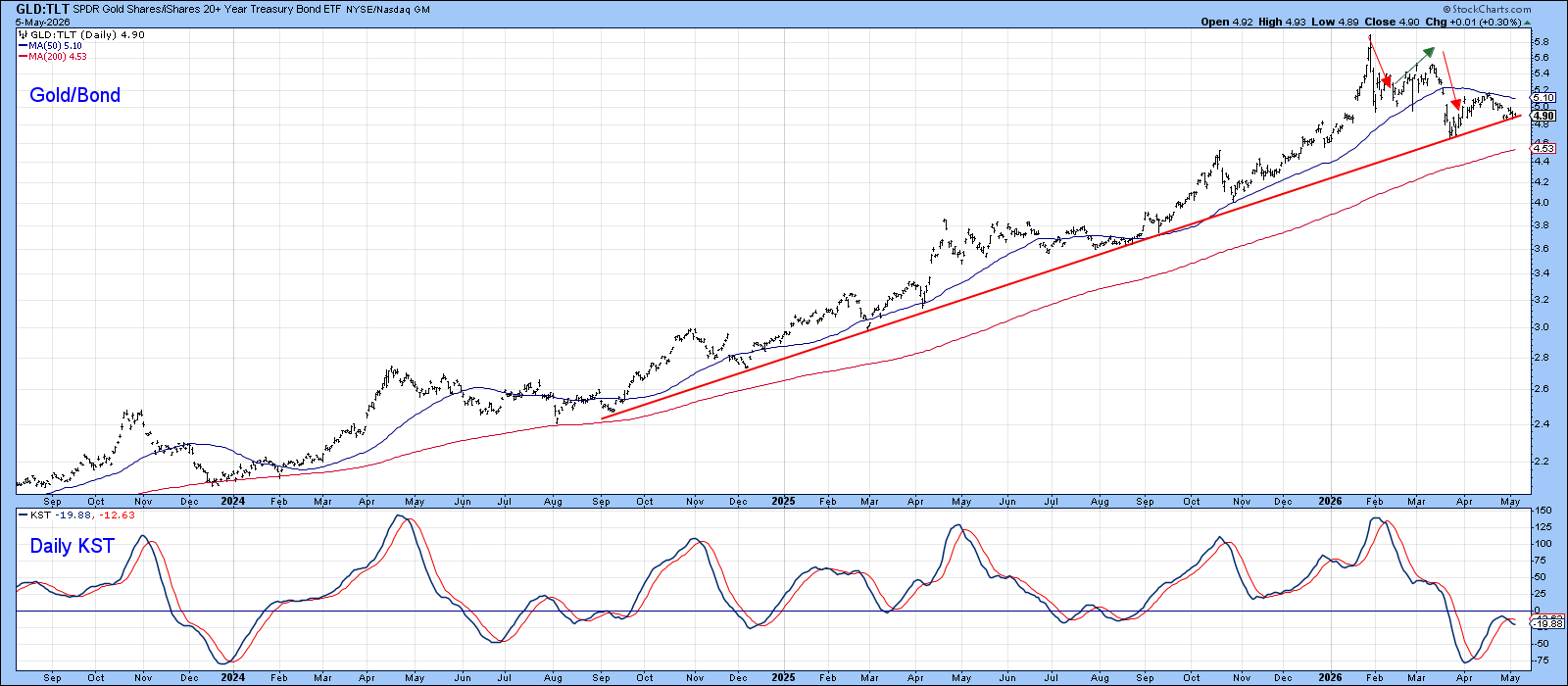The width and height of the screenshot is (1568, 686).
Task: Click the 3.2 price axis label
Action: pyautogui.click(x=1541, y=300)
